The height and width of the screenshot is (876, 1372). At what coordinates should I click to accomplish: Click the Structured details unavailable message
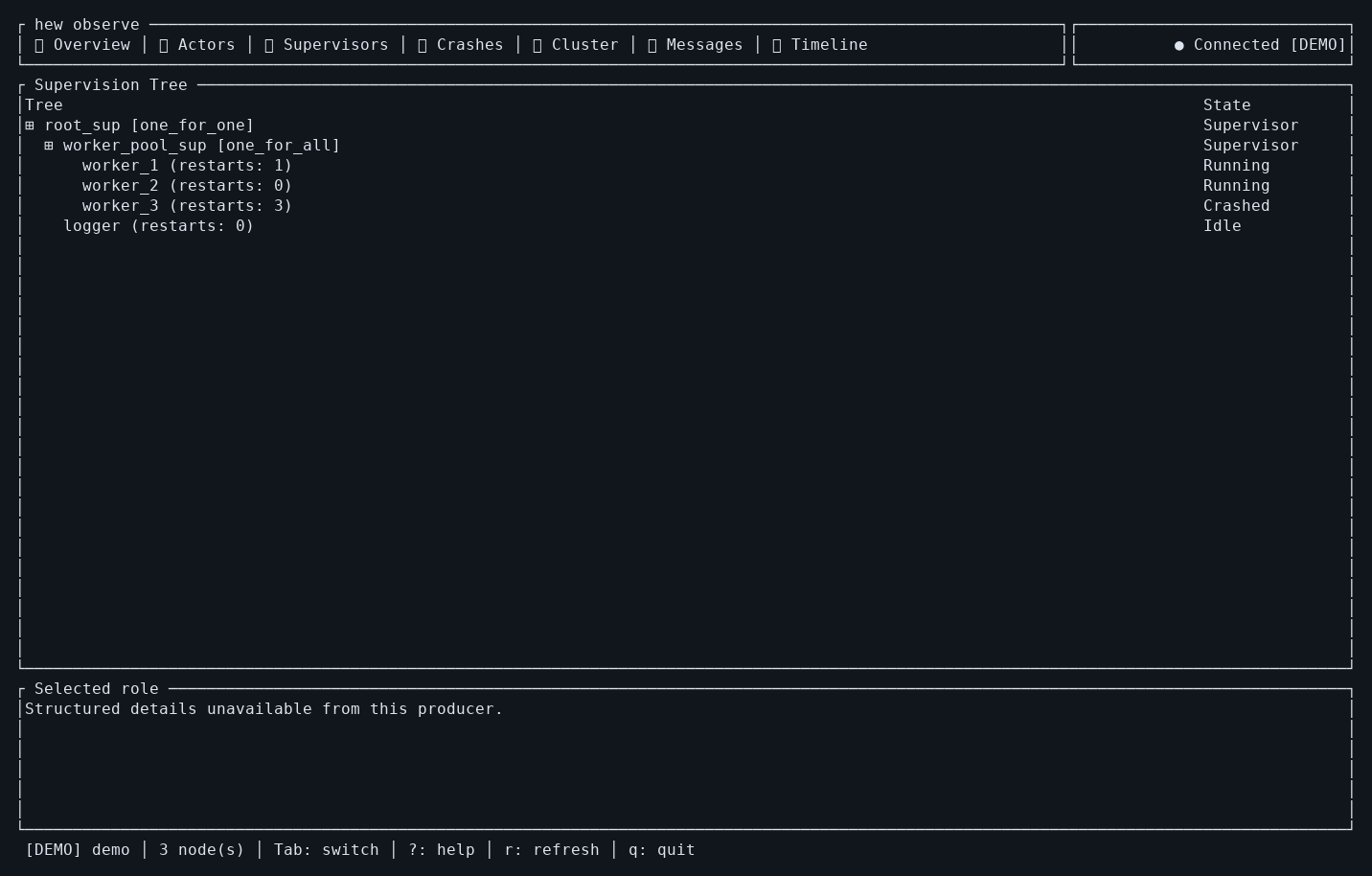pos(264,709)
